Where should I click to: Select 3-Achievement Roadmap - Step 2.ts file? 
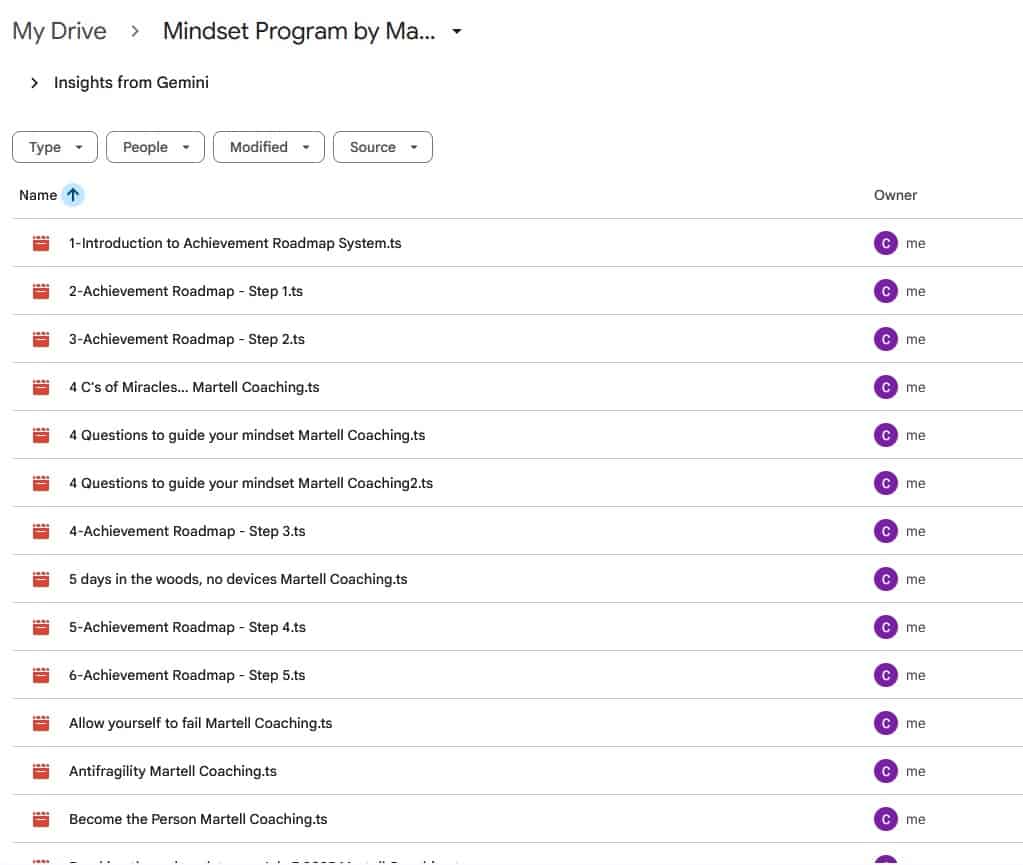[186, 339]
